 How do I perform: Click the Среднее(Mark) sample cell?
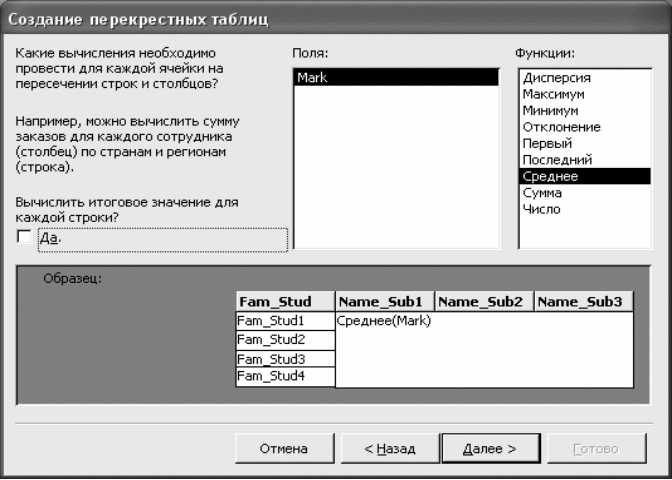point(384,321)
